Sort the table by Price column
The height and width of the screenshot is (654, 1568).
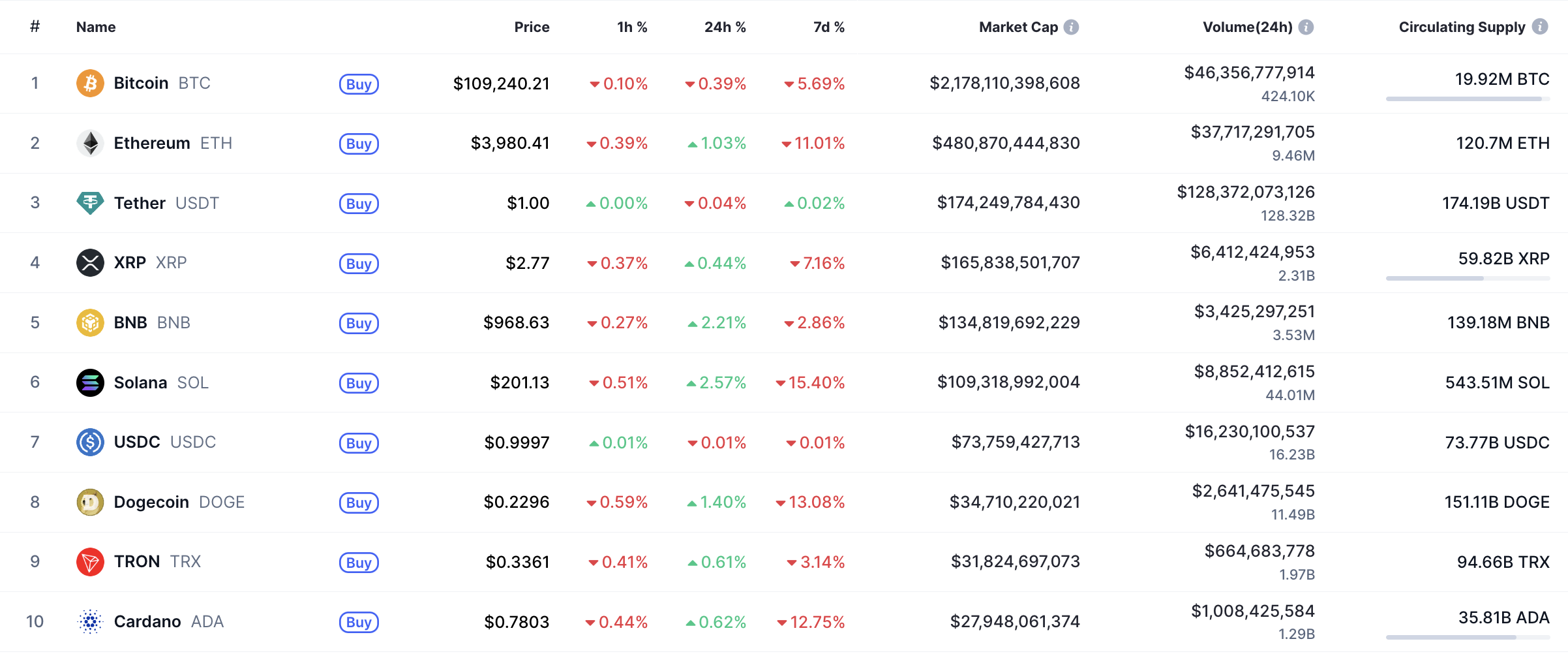click(532, 27)
